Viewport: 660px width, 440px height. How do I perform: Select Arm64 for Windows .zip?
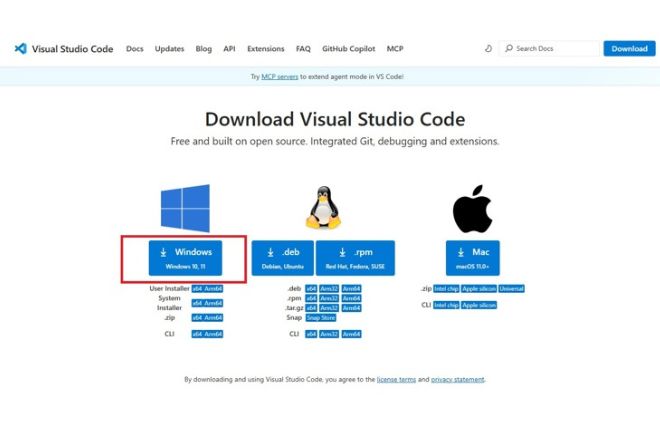213,317
